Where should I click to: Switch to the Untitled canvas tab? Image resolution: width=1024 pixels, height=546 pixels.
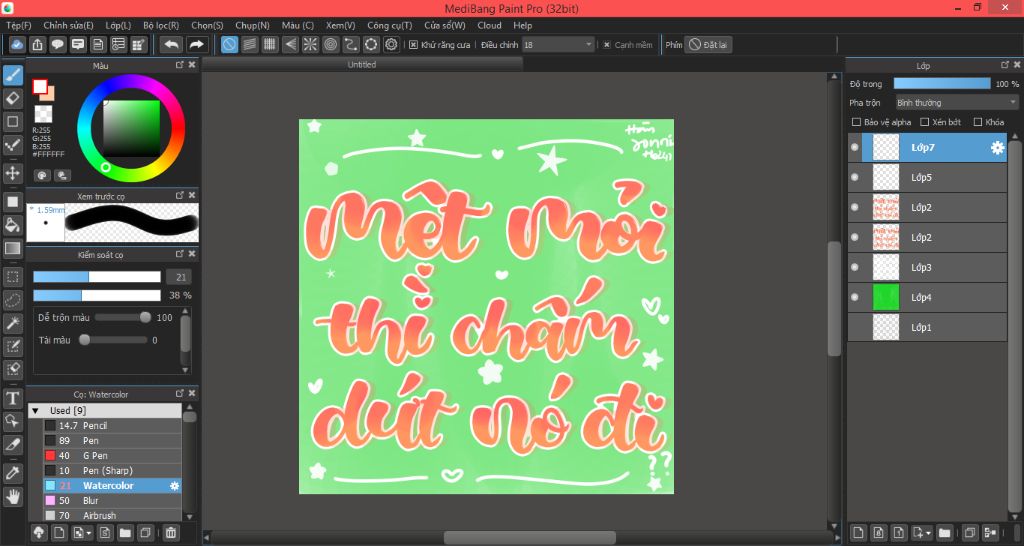coord(362,65)
